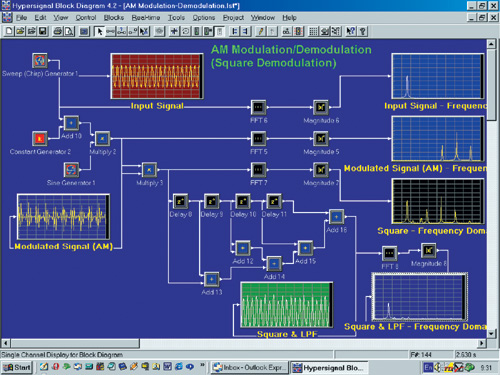Screen dimensions: 500x375
Task: Select the Delay 10 block
Action: point(243,201)
